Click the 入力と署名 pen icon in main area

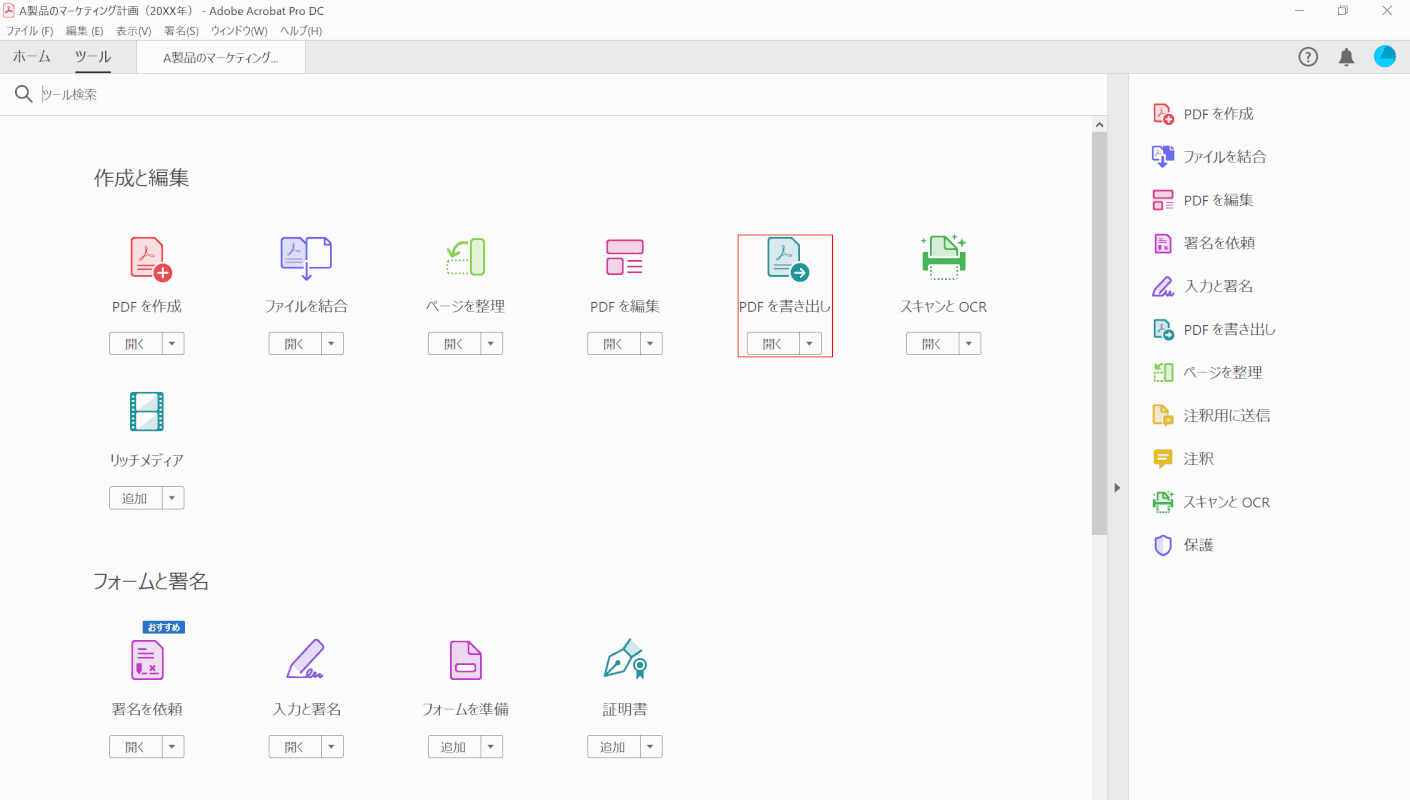pos(306,659)
